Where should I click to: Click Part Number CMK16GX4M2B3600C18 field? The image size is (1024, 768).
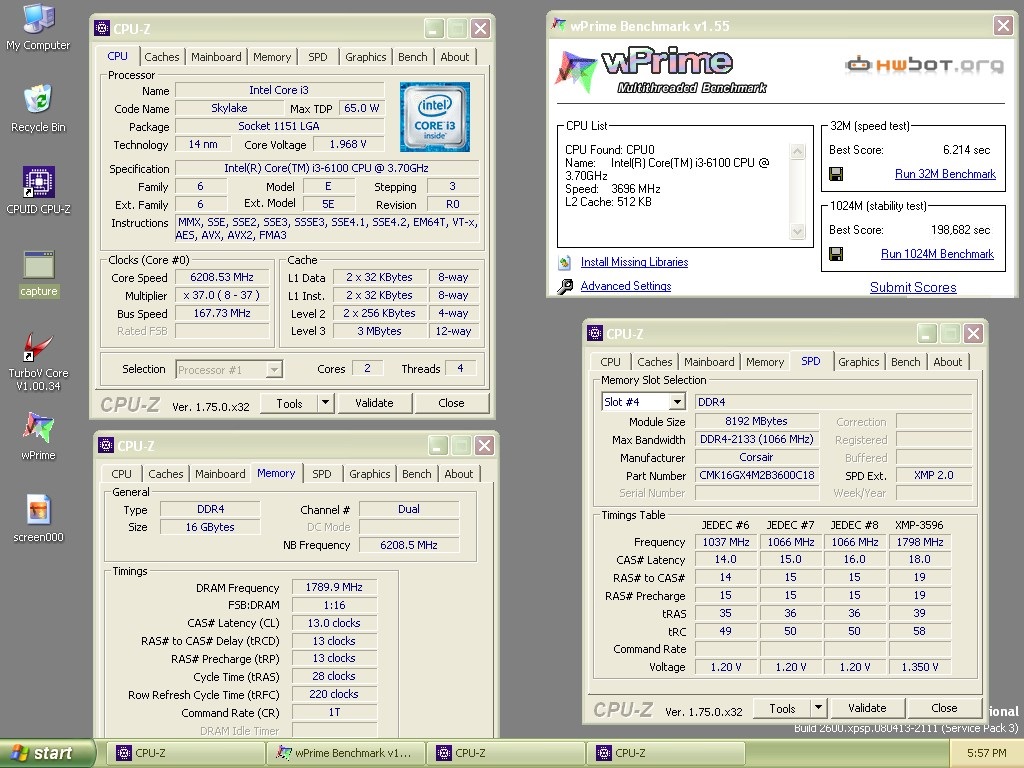[x=757, y=475]
